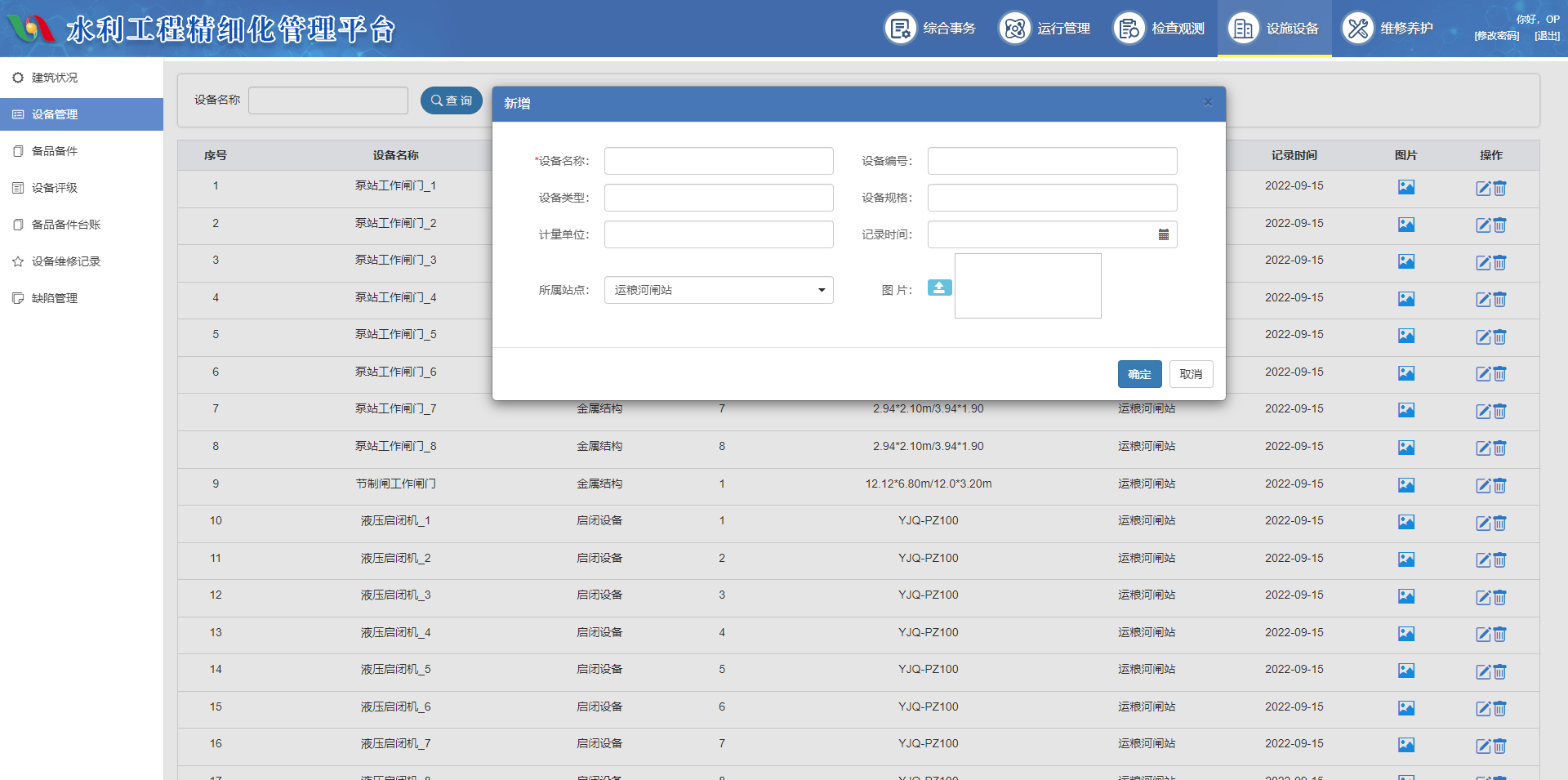
Task: Delete row 液压启闭机_7 using trash icon
Action: pyautogui.click(x=1500, y=747)
